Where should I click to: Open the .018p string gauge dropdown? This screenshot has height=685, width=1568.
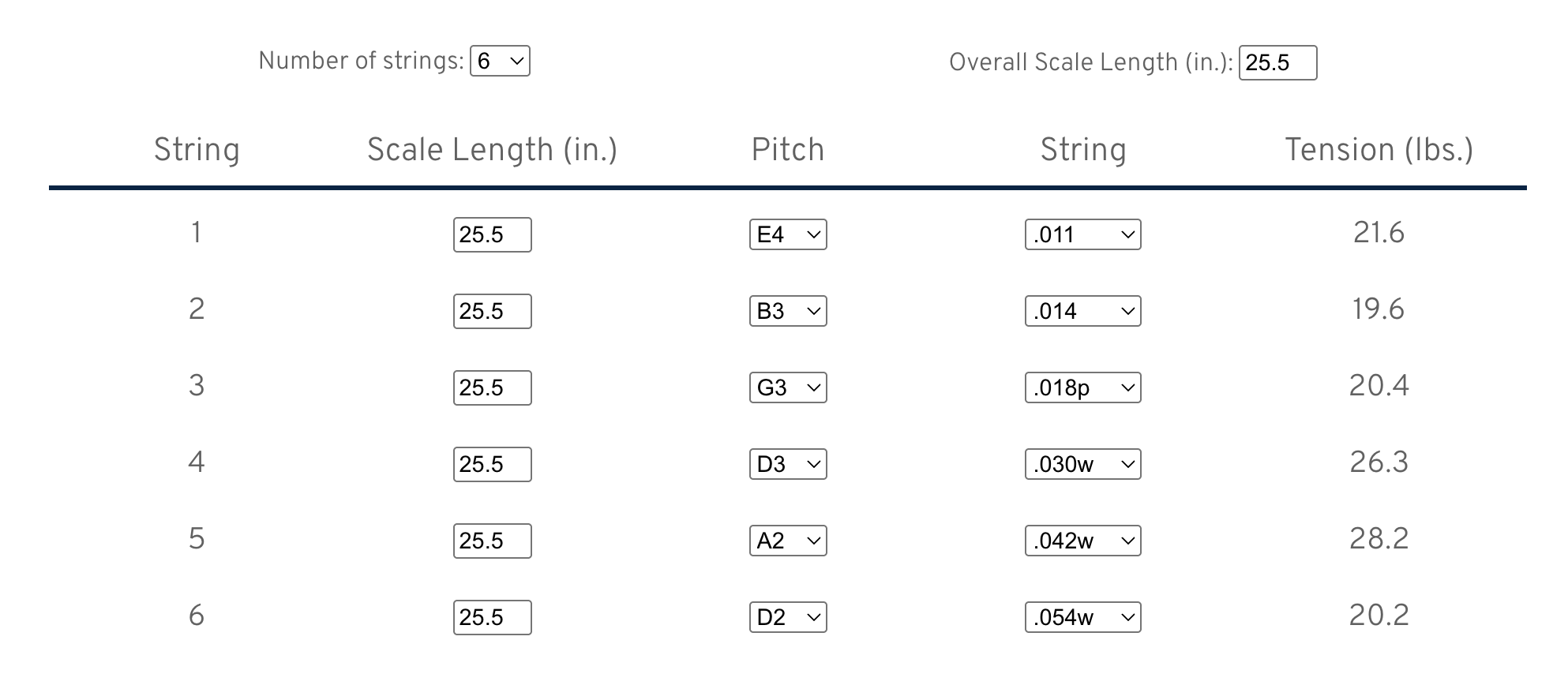(x=1082, y=387)
